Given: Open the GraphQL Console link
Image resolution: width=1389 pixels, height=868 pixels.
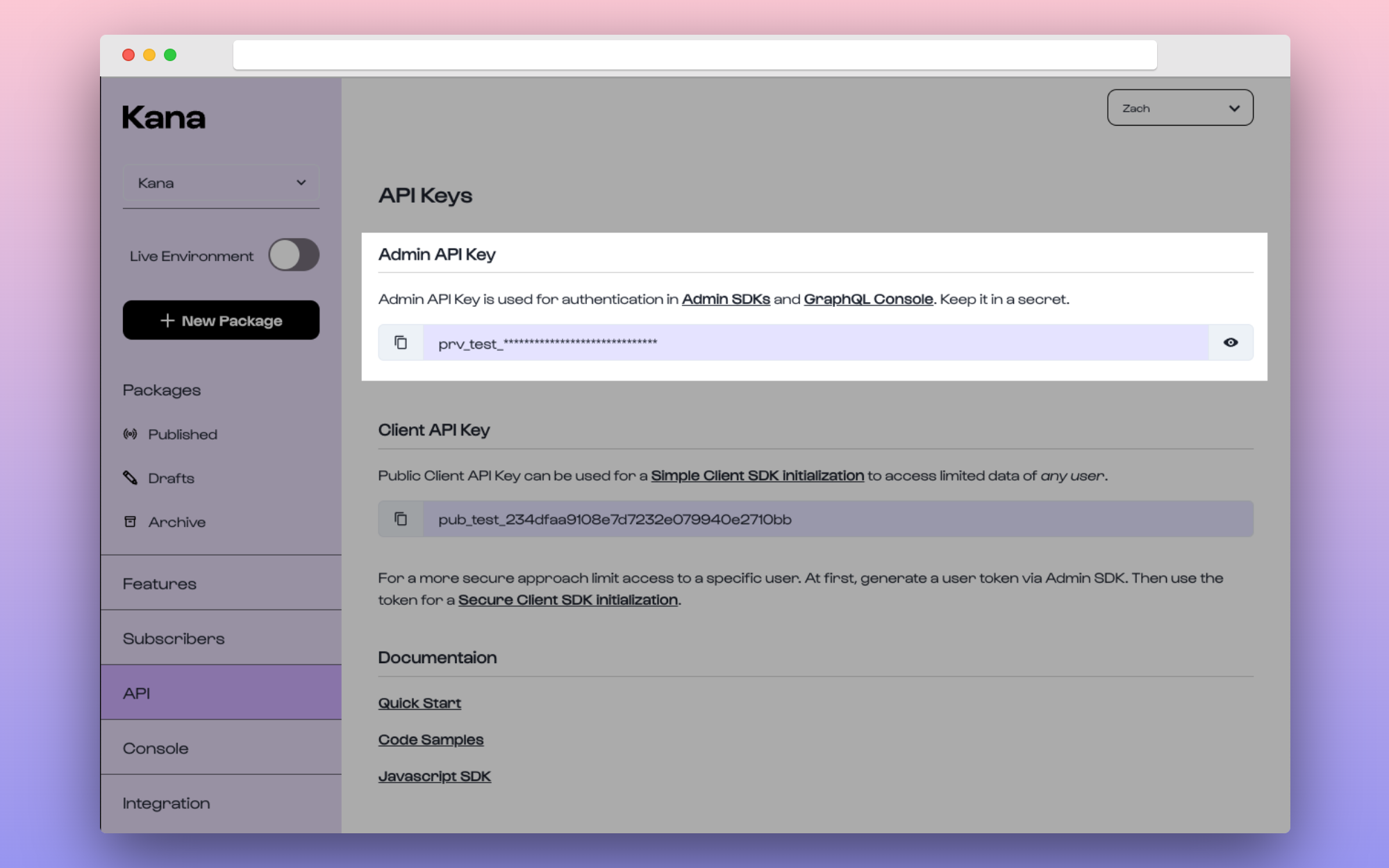Looking at the screenshot, I should pyautogui.click(x=868, y=299).
